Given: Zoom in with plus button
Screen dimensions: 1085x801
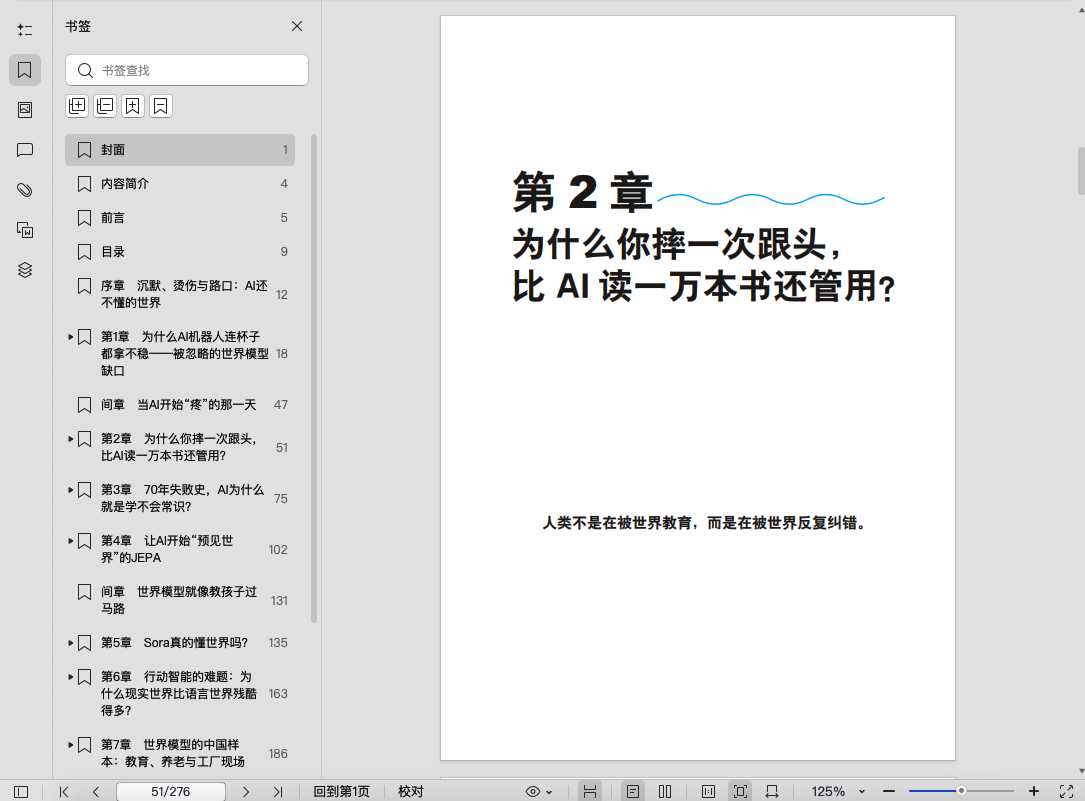Looking at the screenshot, I should point(1034,791).
